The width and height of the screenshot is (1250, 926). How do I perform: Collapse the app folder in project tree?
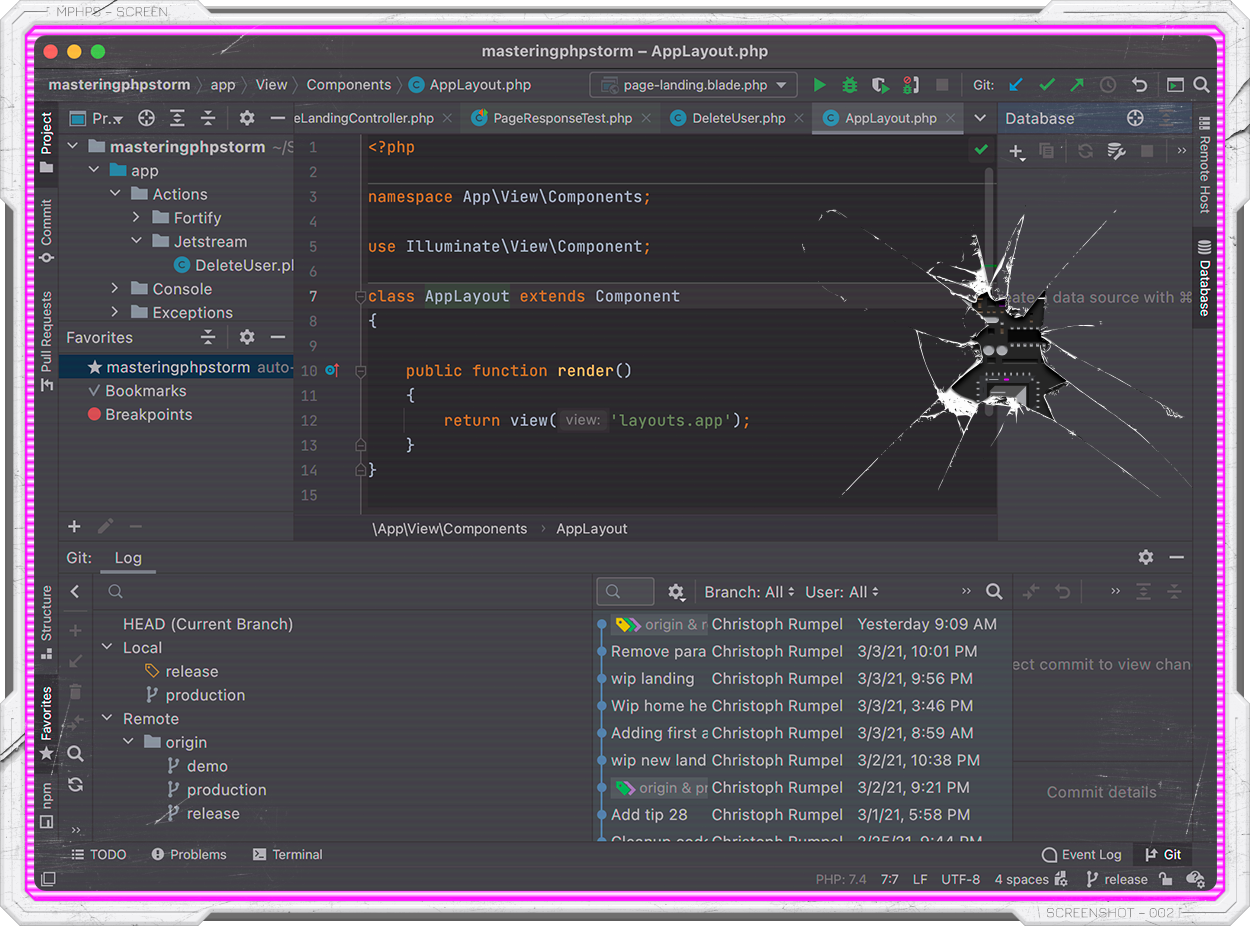point(93,170)
